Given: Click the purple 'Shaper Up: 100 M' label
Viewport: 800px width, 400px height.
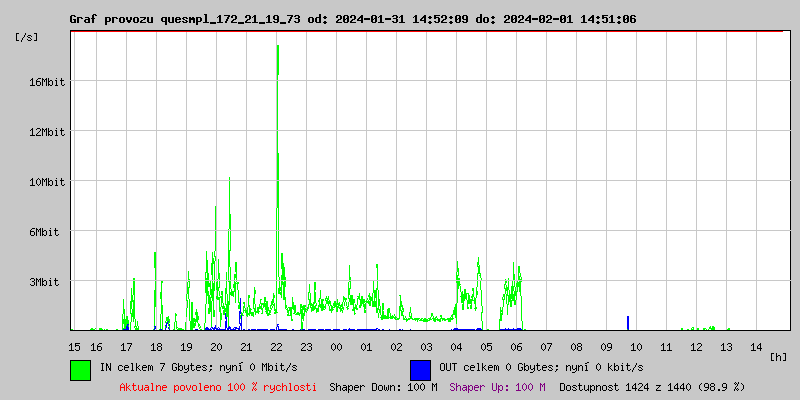Looking at the screenshot, I should (x=497, y=387).
